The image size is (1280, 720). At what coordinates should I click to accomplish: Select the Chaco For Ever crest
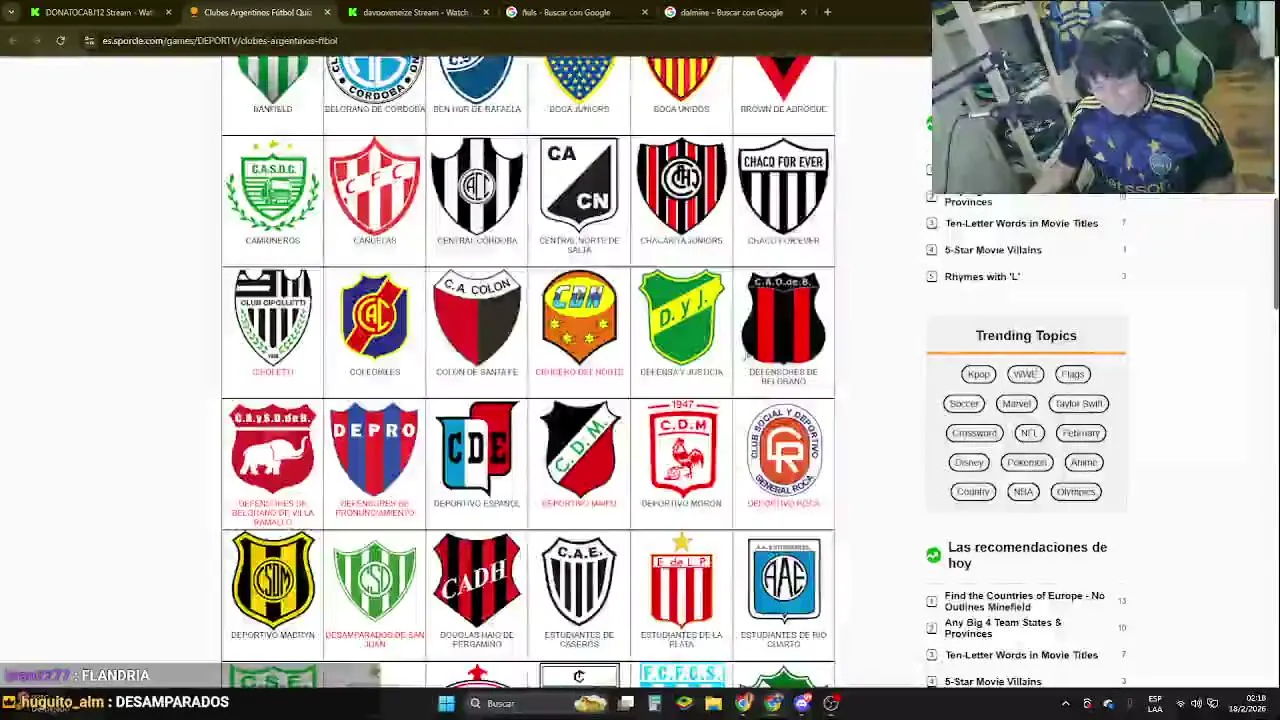(x=783, y=187)
